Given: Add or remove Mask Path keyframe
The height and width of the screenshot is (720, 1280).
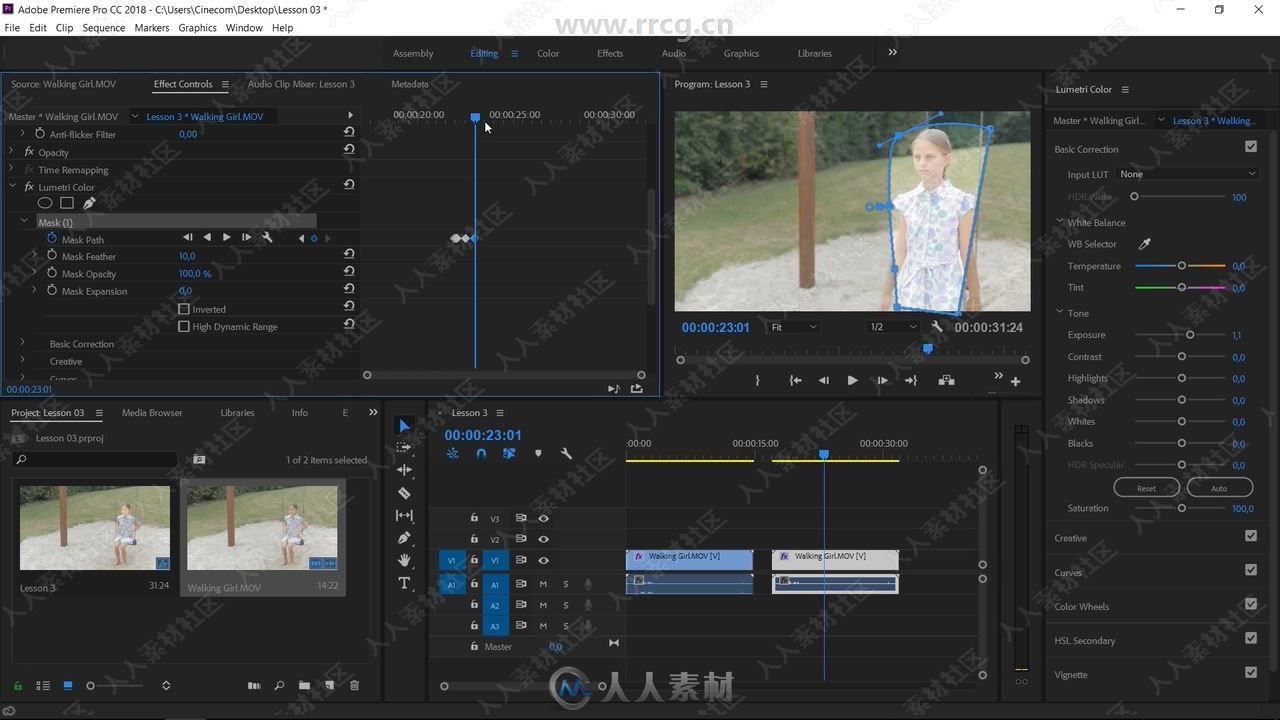Looking at the screenshot, I should (314, 239).
